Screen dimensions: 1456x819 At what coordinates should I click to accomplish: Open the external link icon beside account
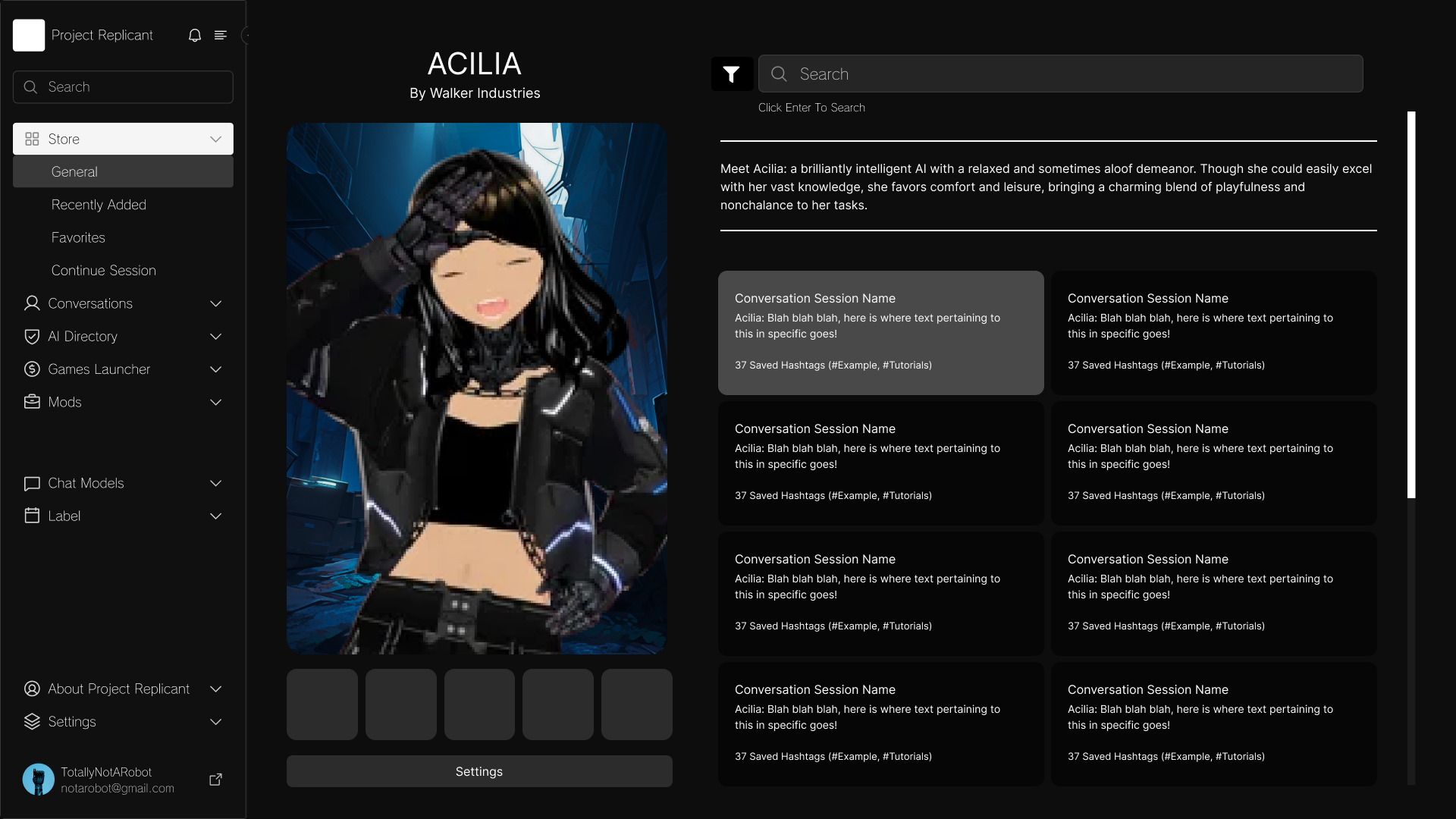(x=215, y=780)
